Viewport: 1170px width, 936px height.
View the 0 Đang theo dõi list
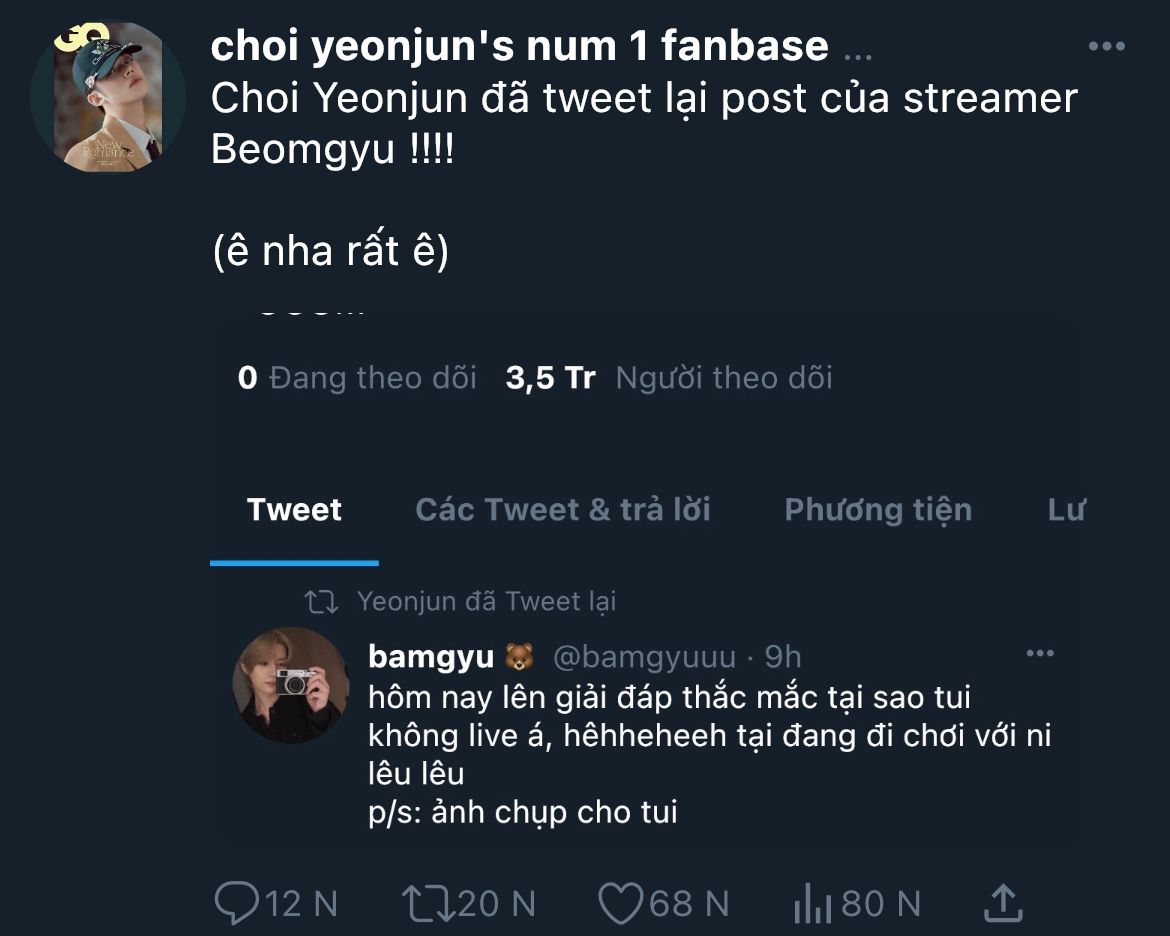point(357,378)
